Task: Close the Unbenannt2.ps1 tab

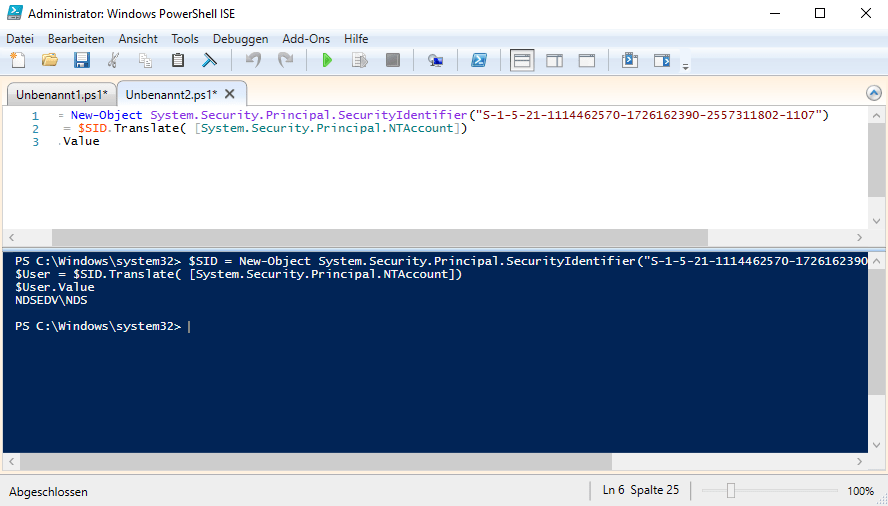Action: 229,94
